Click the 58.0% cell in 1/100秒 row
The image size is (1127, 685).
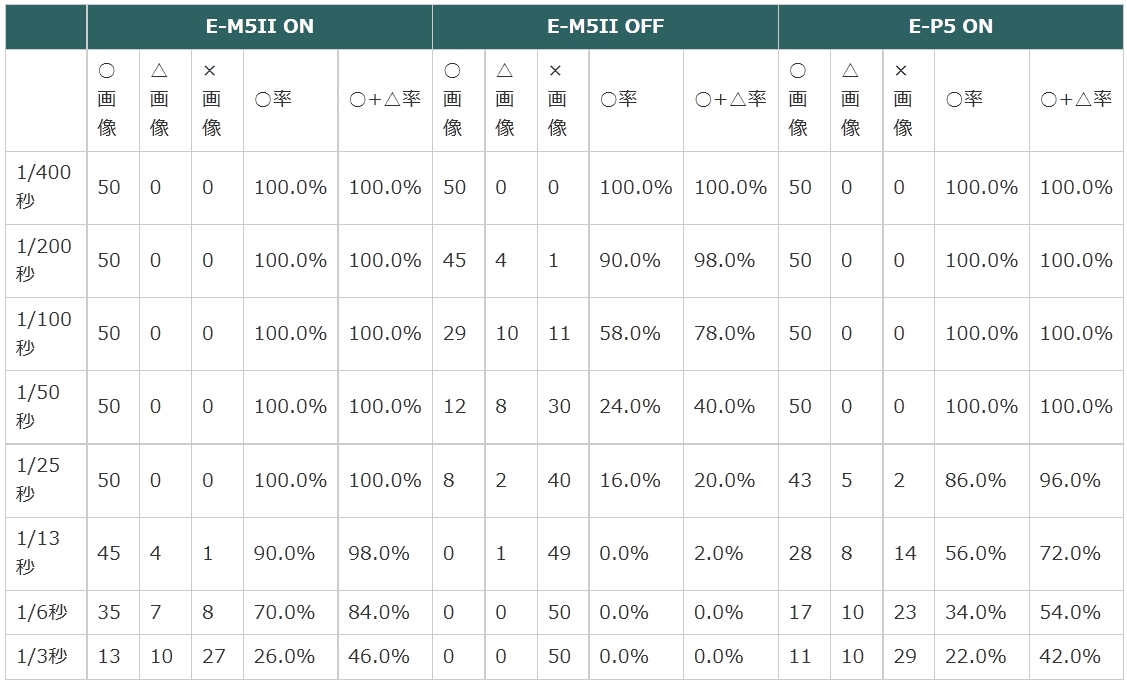tap(630, 333)
